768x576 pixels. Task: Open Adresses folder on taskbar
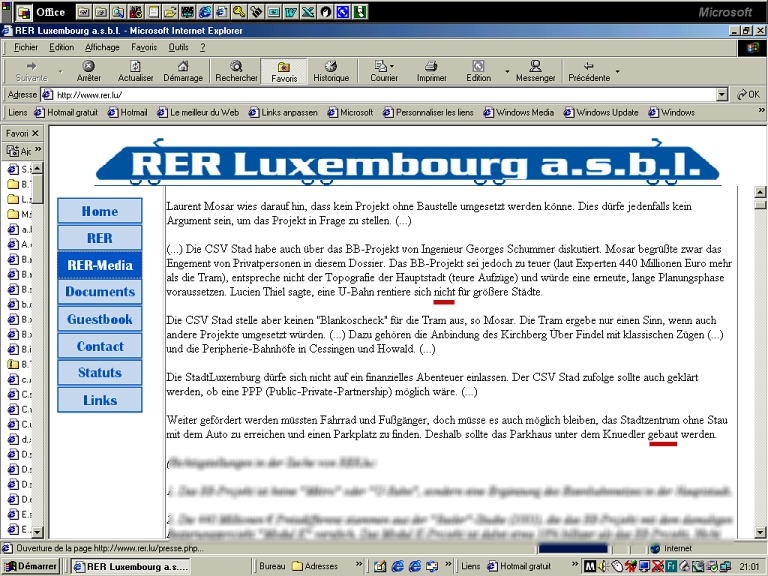pyautogui.click(x=315, y=566)
